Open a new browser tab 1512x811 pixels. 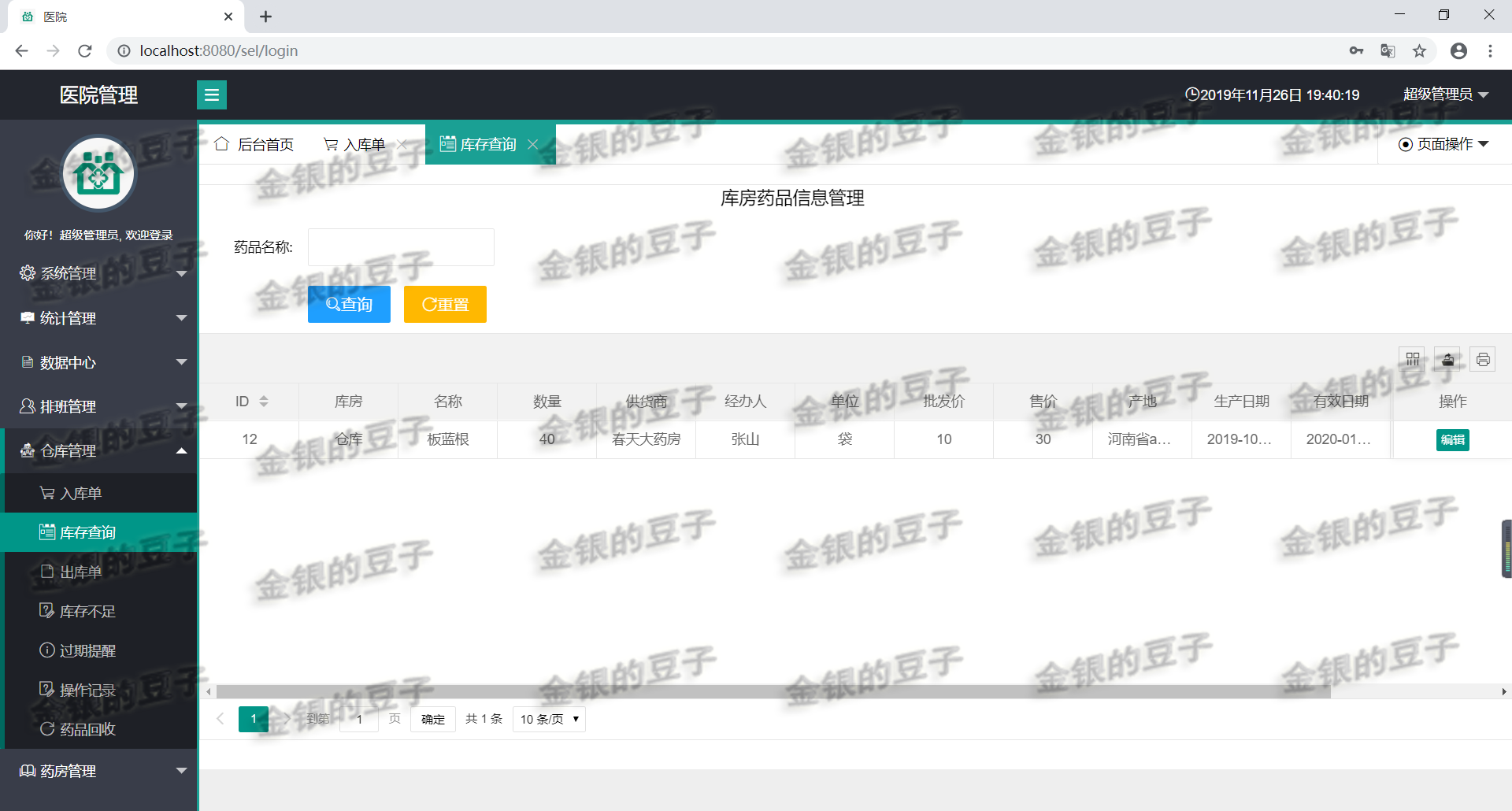click(266, 17)
